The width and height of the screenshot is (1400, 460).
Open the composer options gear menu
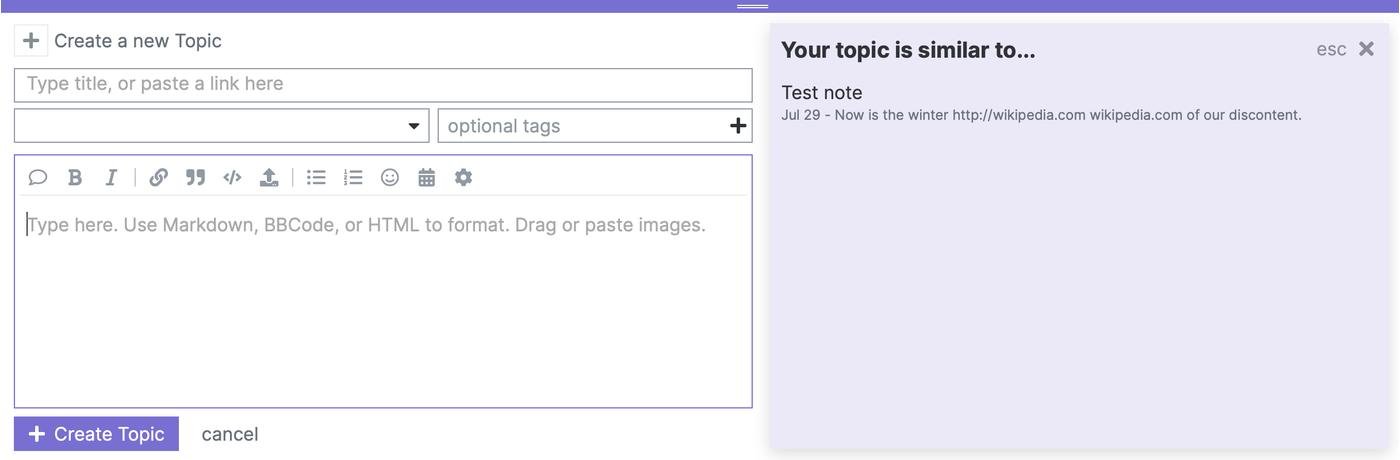pyautogui.click(x=463, y=177)
